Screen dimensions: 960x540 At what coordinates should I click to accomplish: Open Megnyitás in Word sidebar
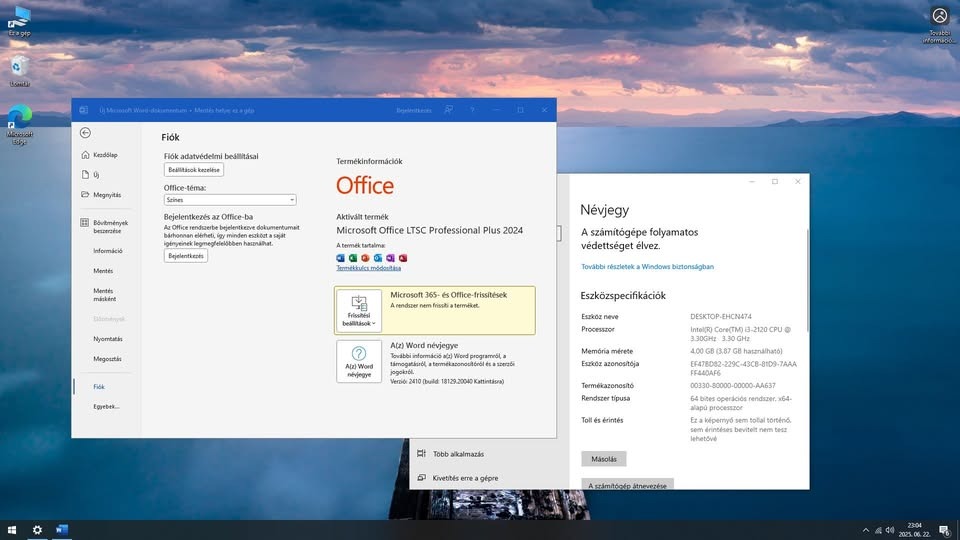coord(102,195)
